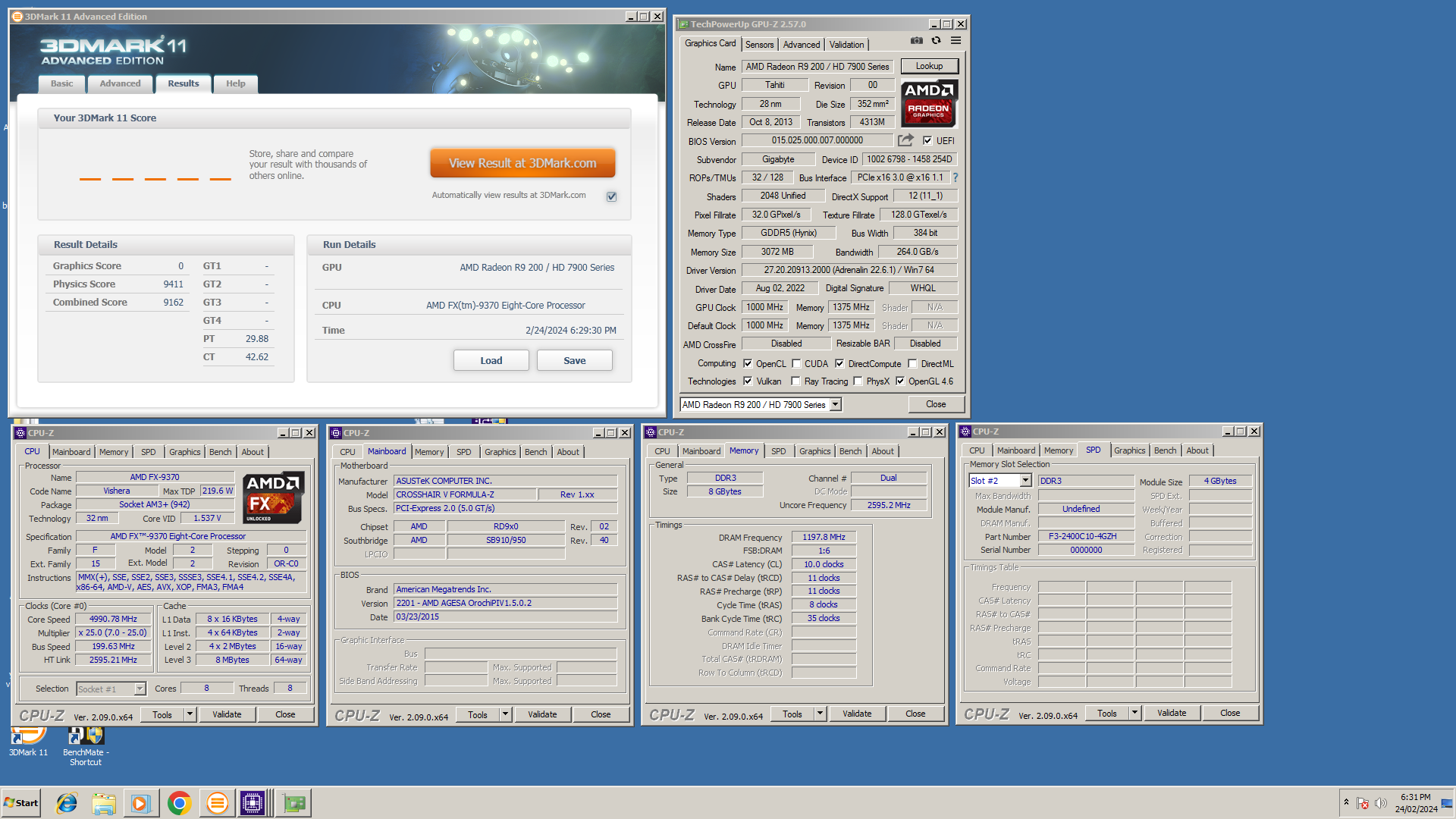
Task: Click Validate in CPU-Z Memory window
Action: point(857,714)
